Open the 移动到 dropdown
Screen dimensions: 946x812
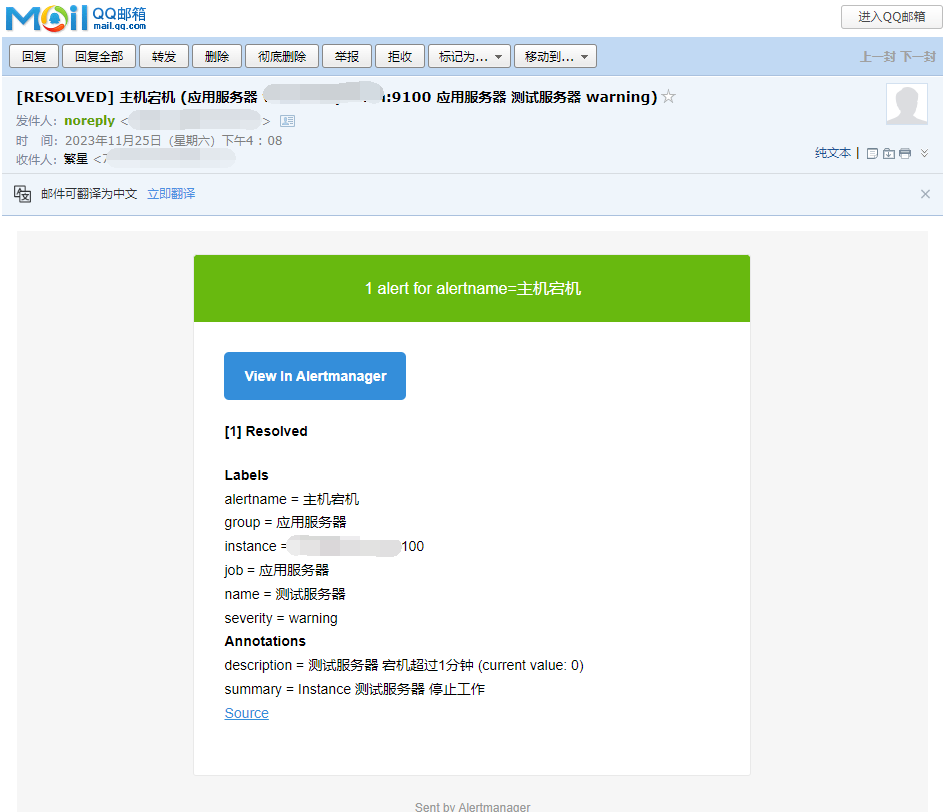[555, 57]
